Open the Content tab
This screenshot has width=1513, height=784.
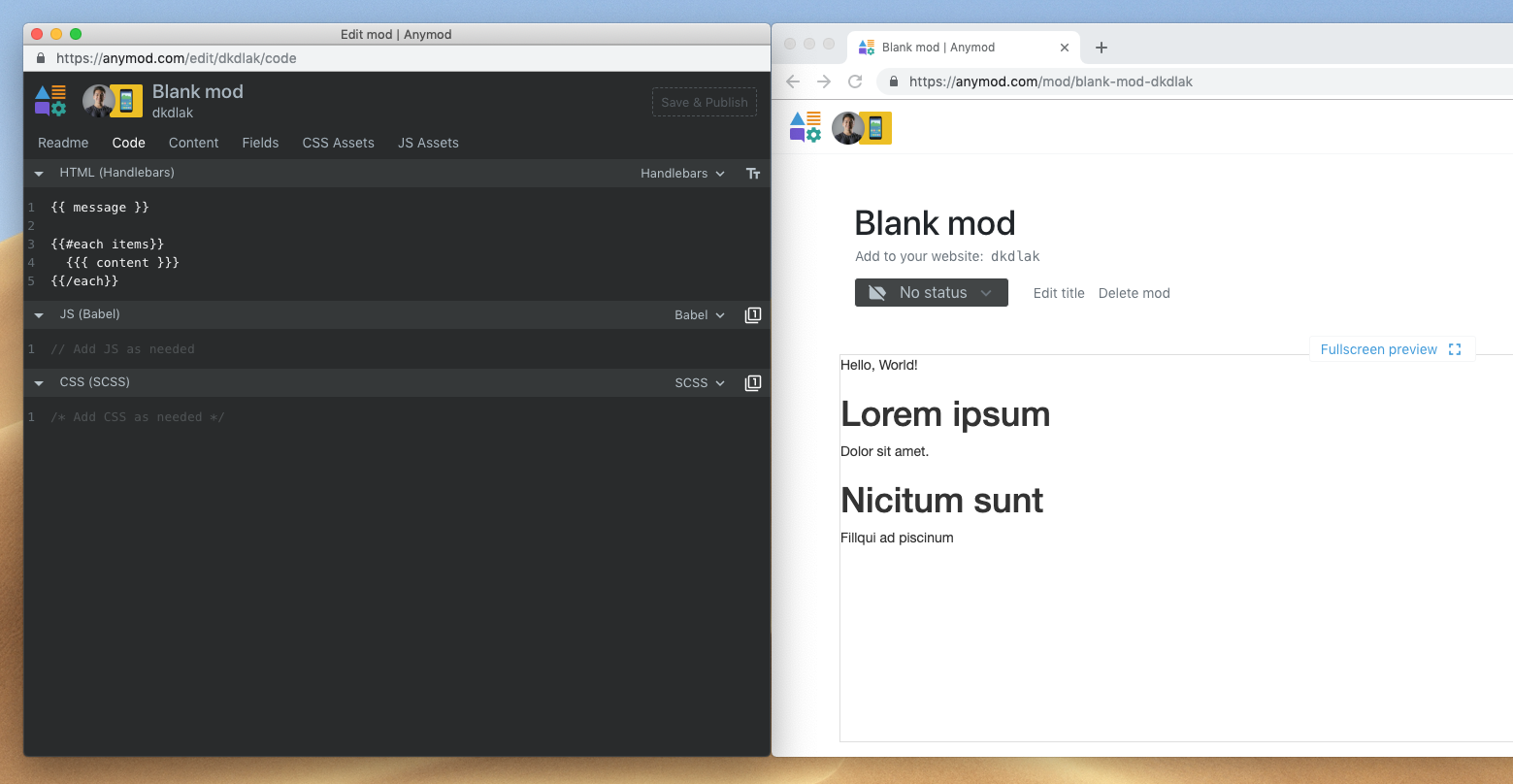(194, 143)
